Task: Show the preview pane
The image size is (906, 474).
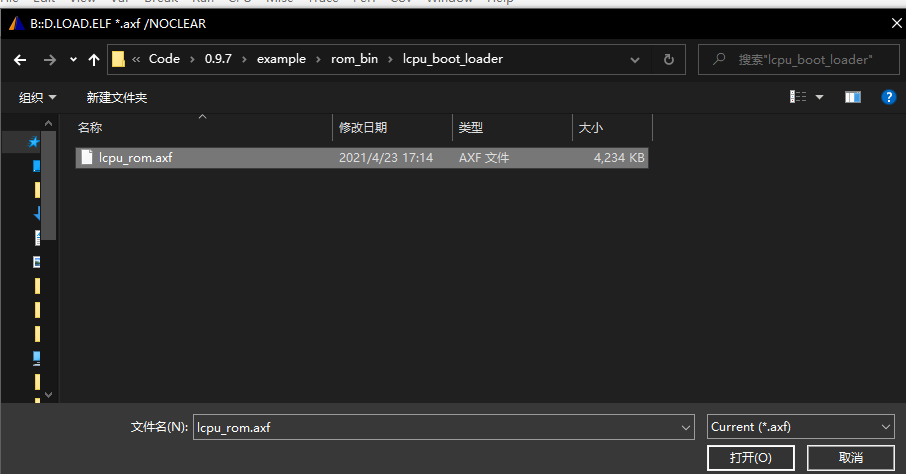Action: (852, 97)
